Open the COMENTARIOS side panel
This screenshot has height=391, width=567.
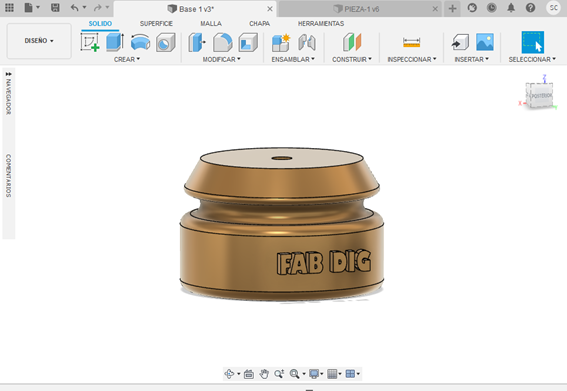pos(8,175)
